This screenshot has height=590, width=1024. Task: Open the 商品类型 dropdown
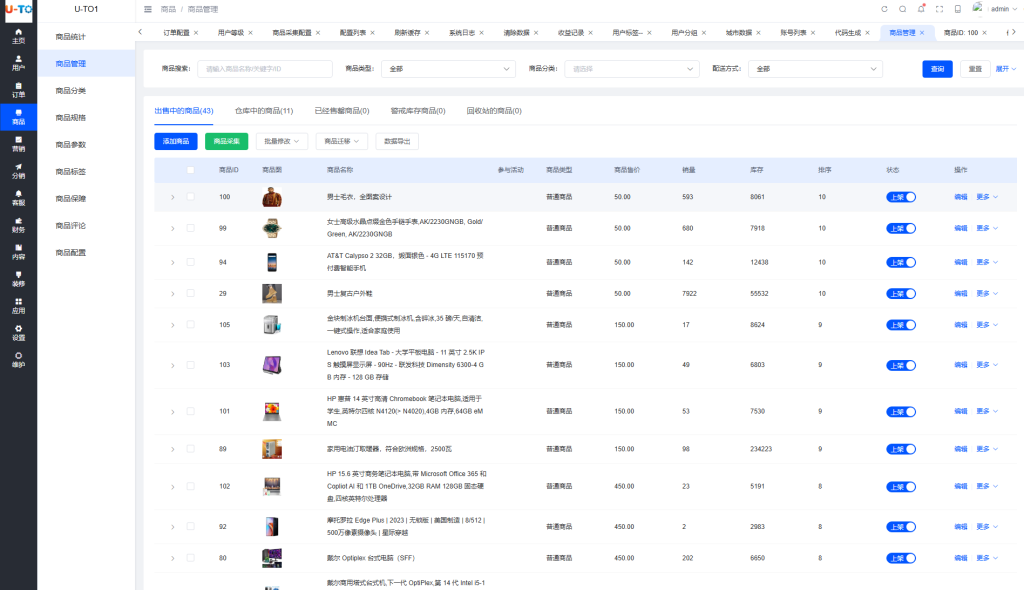(448, 69)
